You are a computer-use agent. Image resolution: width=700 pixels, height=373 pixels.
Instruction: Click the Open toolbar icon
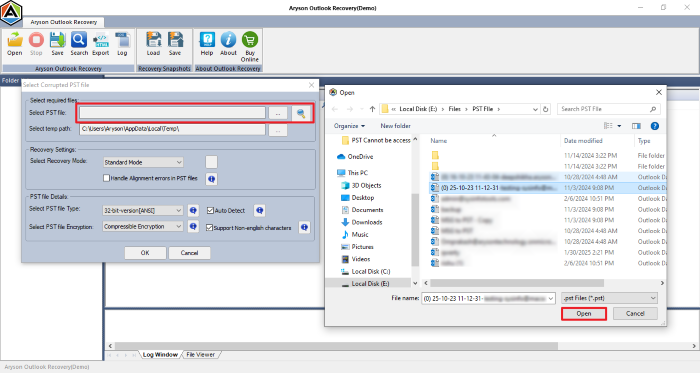coord(15,44)
